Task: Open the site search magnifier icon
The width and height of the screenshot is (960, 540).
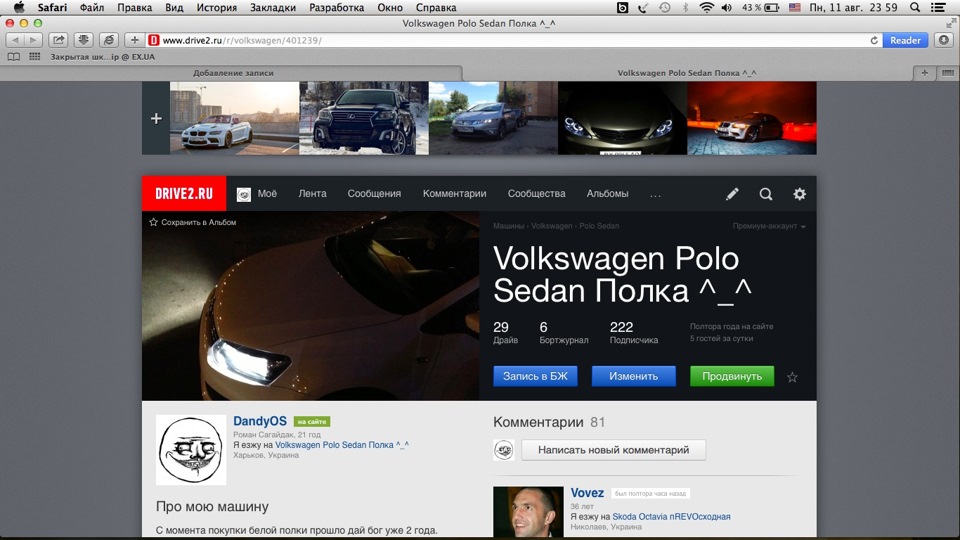Action: pos(765,194)
